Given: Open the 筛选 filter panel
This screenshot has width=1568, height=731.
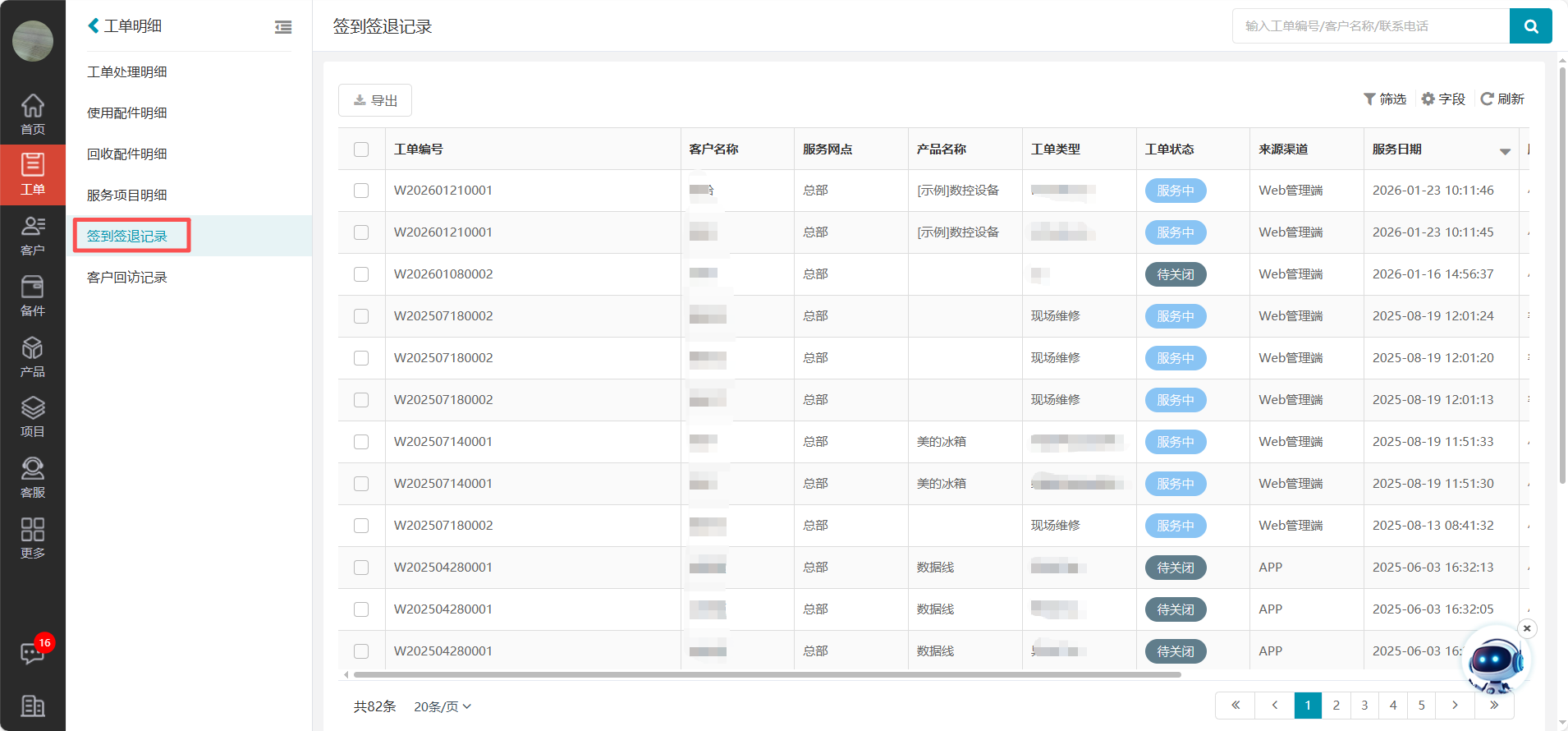Looking at the screenshot, I should 1385,99.
